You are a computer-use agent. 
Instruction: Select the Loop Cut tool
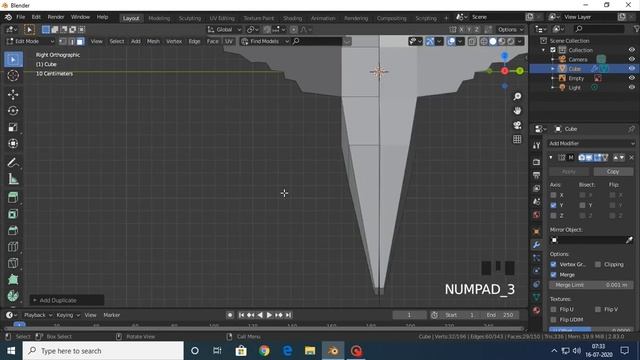coord(13,247)
